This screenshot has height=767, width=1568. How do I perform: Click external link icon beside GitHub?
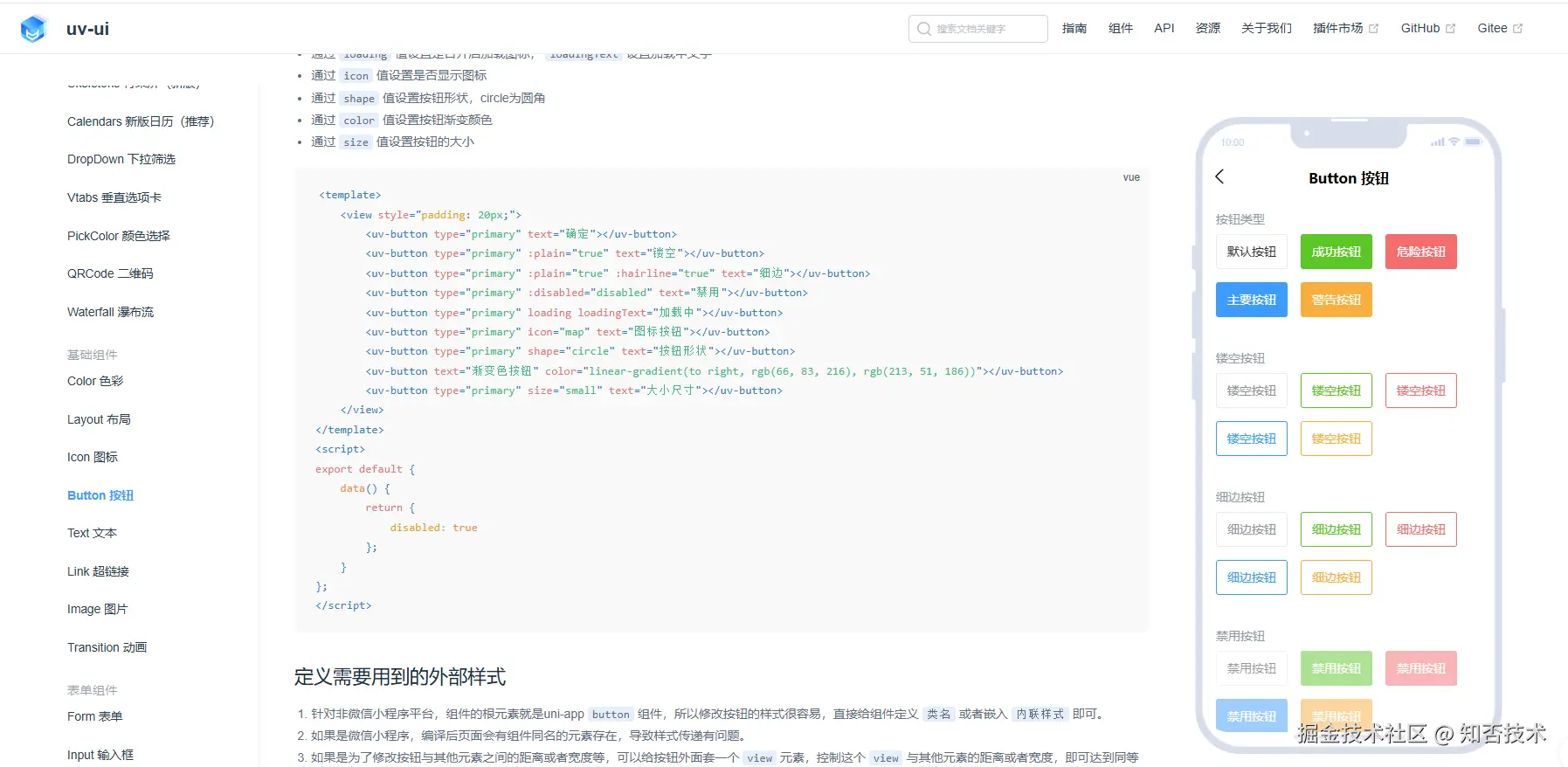click(x=1450, y=29)
